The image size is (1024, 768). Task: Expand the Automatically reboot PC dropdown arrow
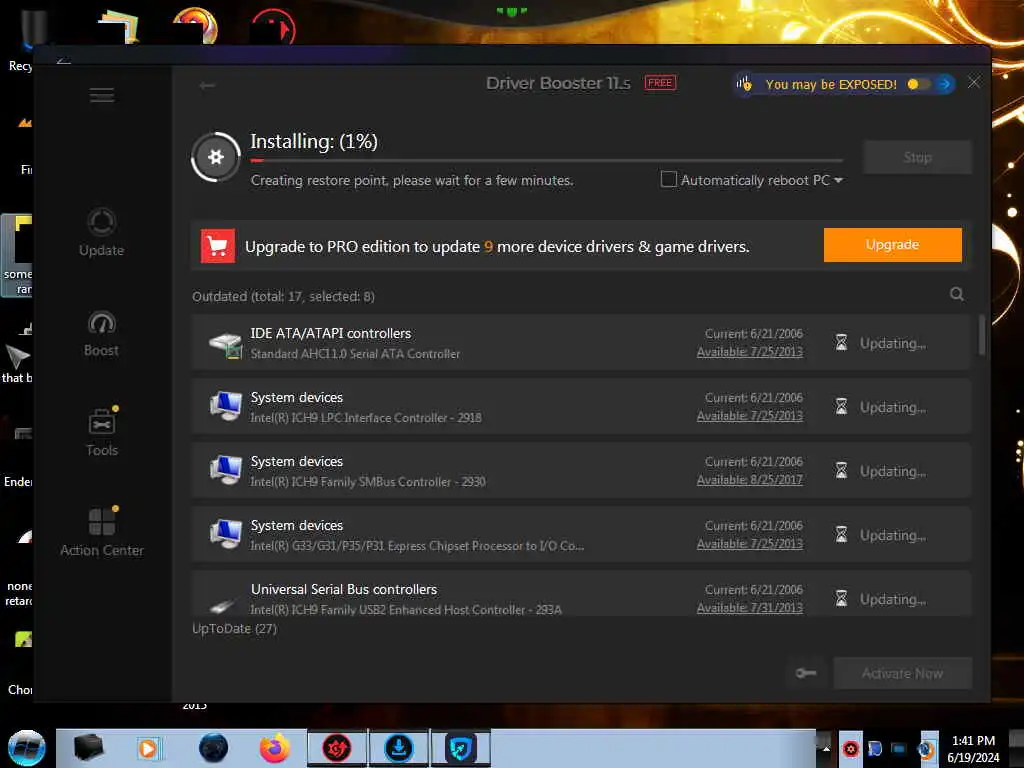tap(839, 180)
